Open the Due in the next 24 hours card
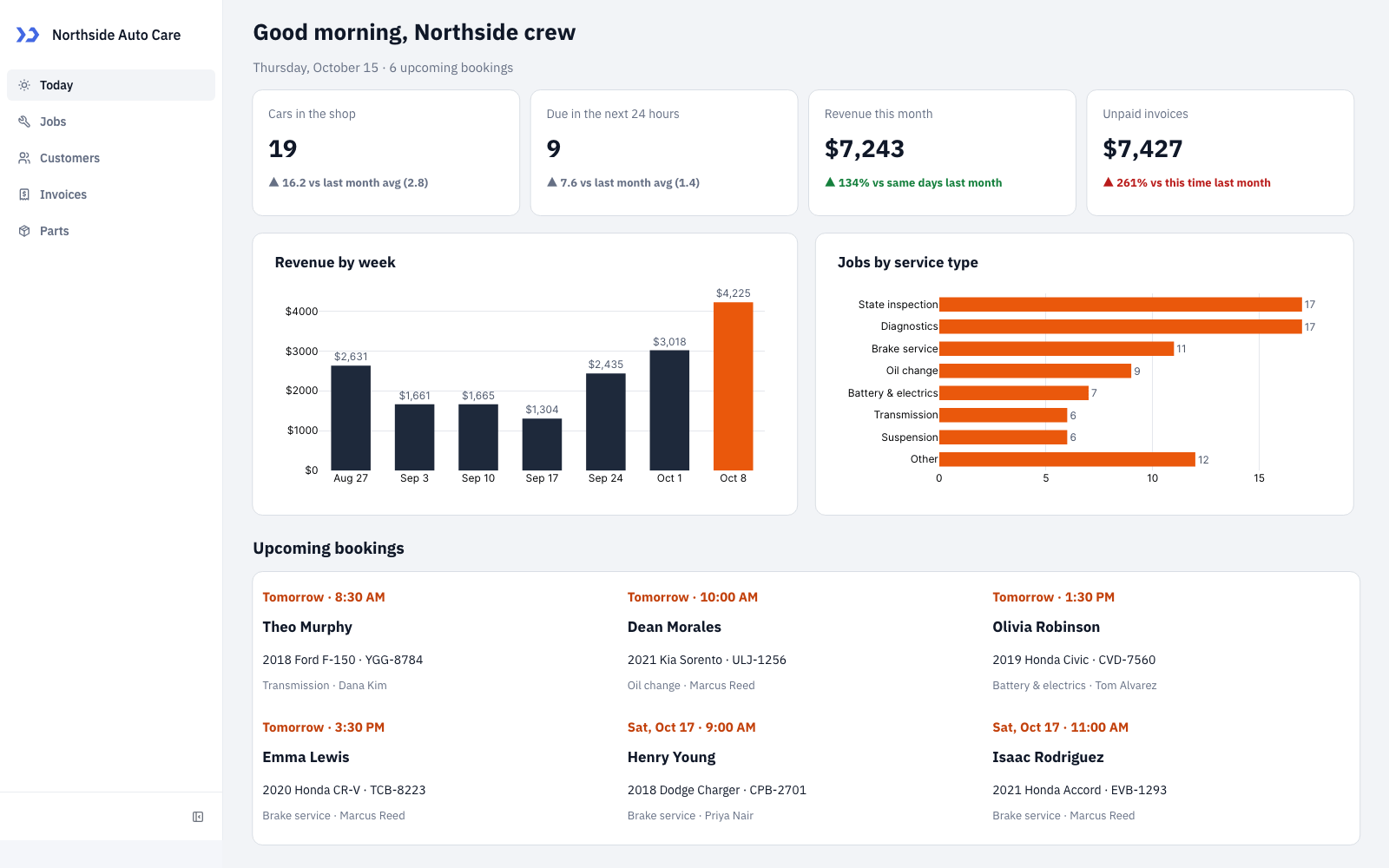 (x=664, y=153)
